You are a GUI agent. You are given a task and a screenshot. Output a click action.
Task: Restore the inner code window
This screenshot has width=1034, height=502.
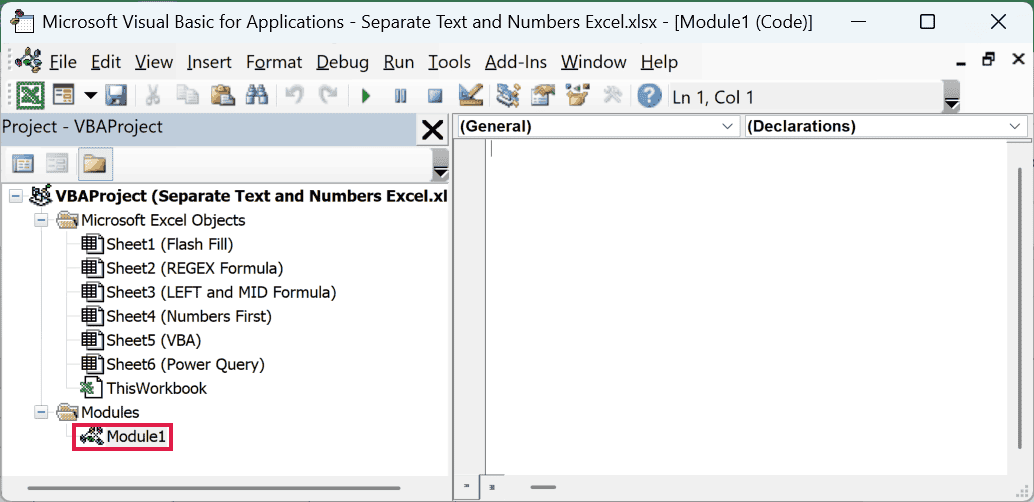pos(987,59)
